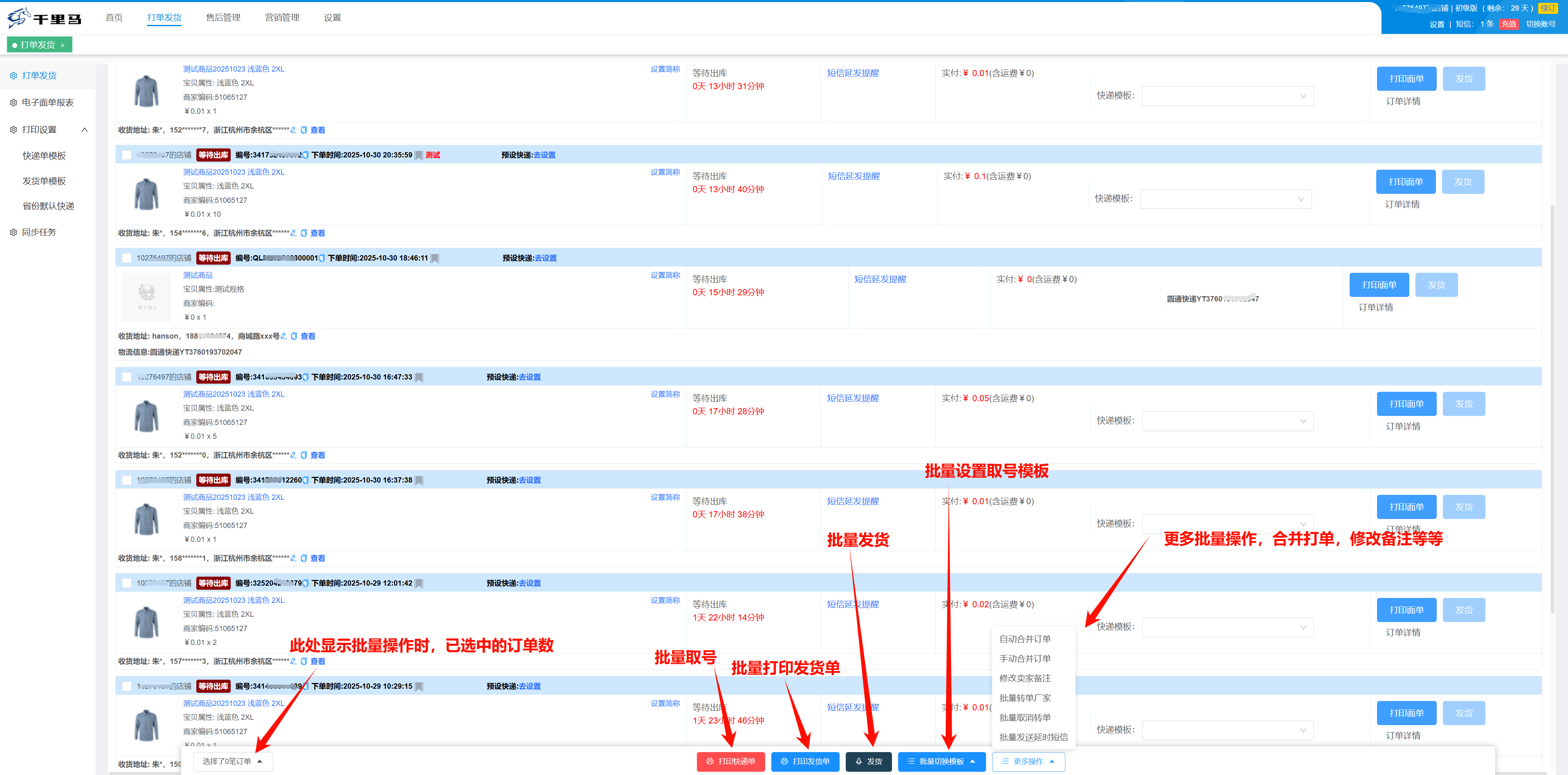This screenshot has width=1568, height=775.
Task: Tick the checkbox of the 2025-10-29 12:01:42 order
Action: pos(127,583)
